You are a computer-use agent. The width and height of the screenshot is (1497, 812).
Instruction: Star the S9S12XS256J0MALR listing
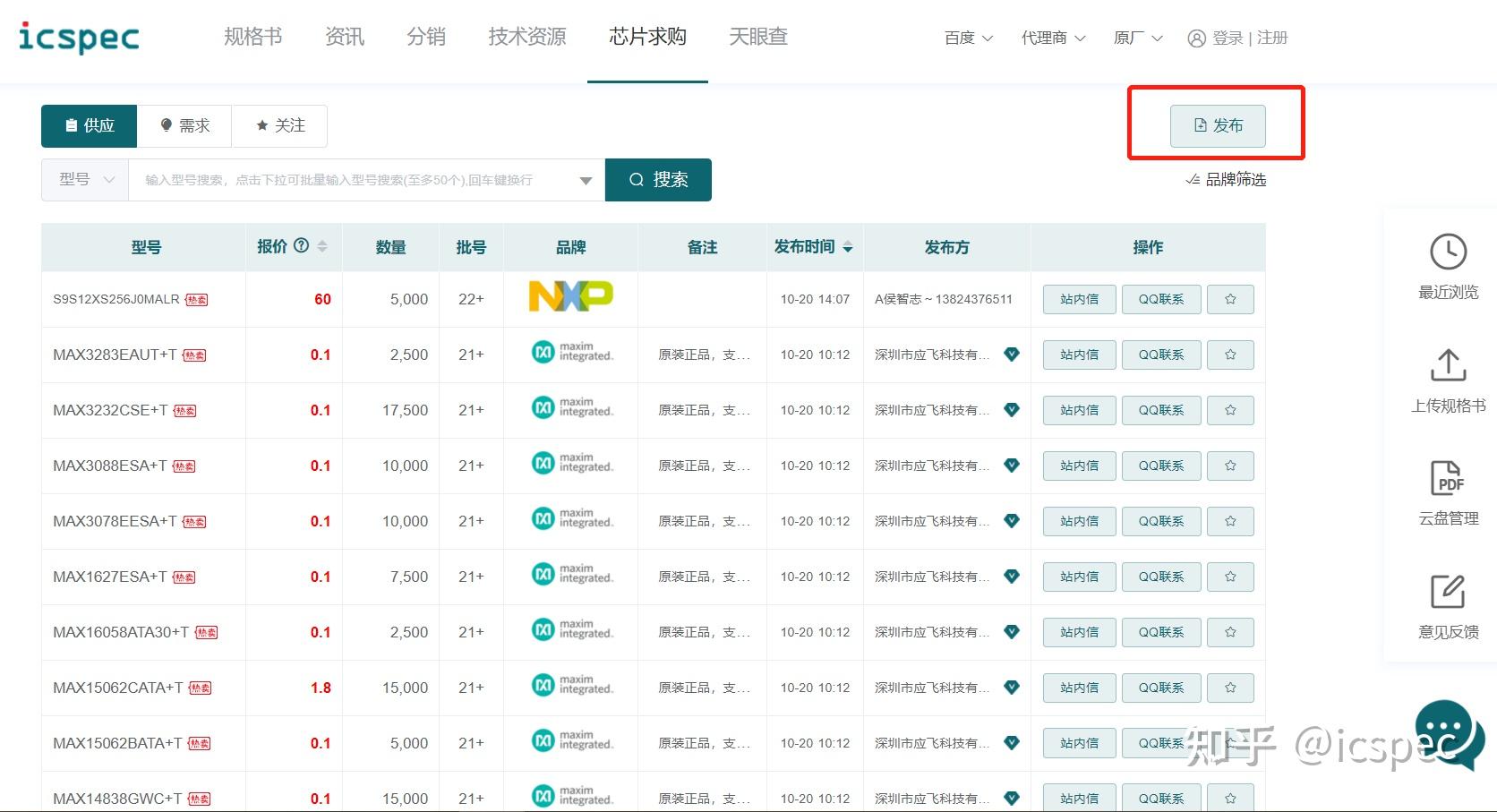[1230, 299]
